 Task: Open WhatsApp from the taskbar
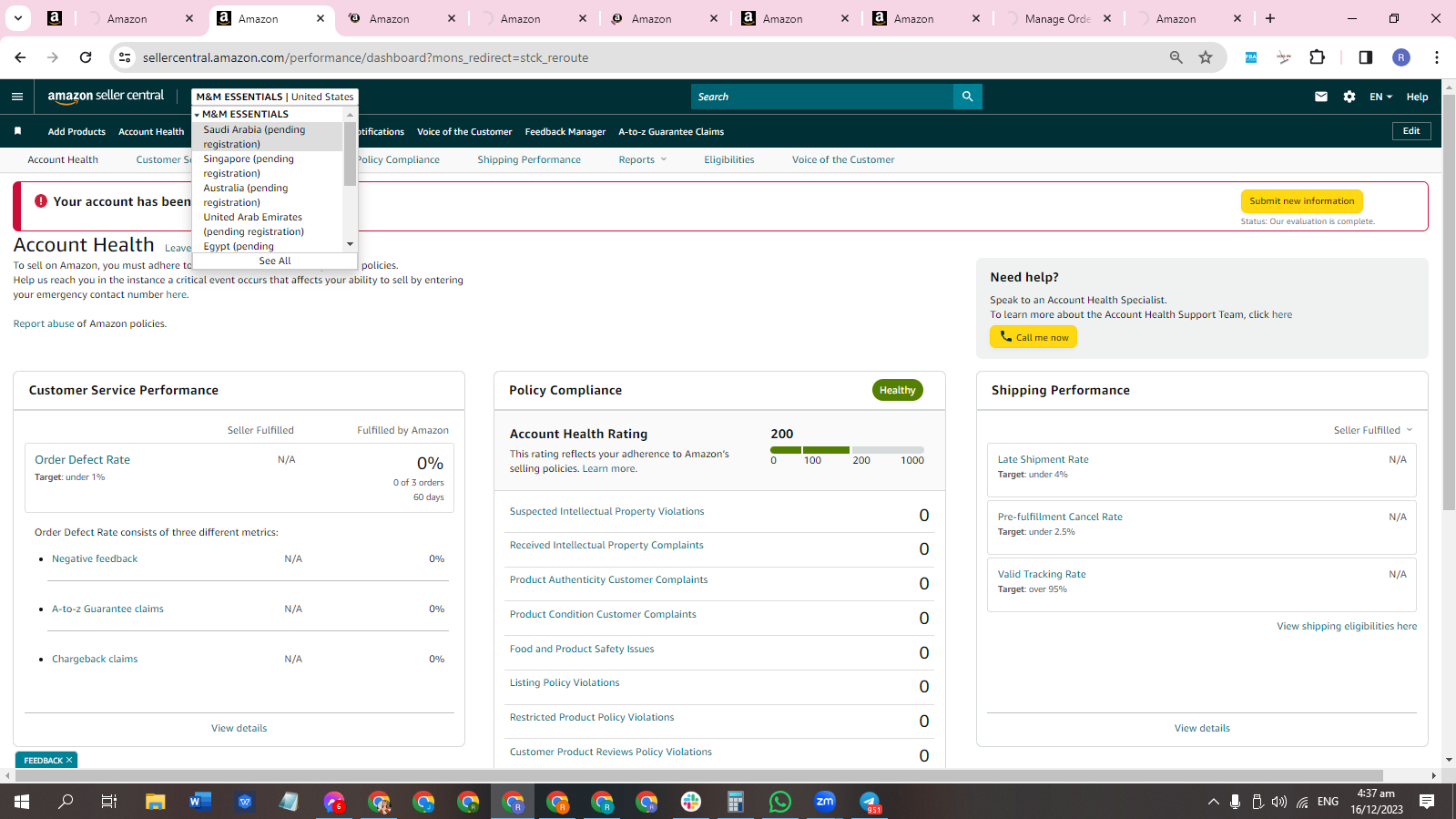[x=780, y=802]
